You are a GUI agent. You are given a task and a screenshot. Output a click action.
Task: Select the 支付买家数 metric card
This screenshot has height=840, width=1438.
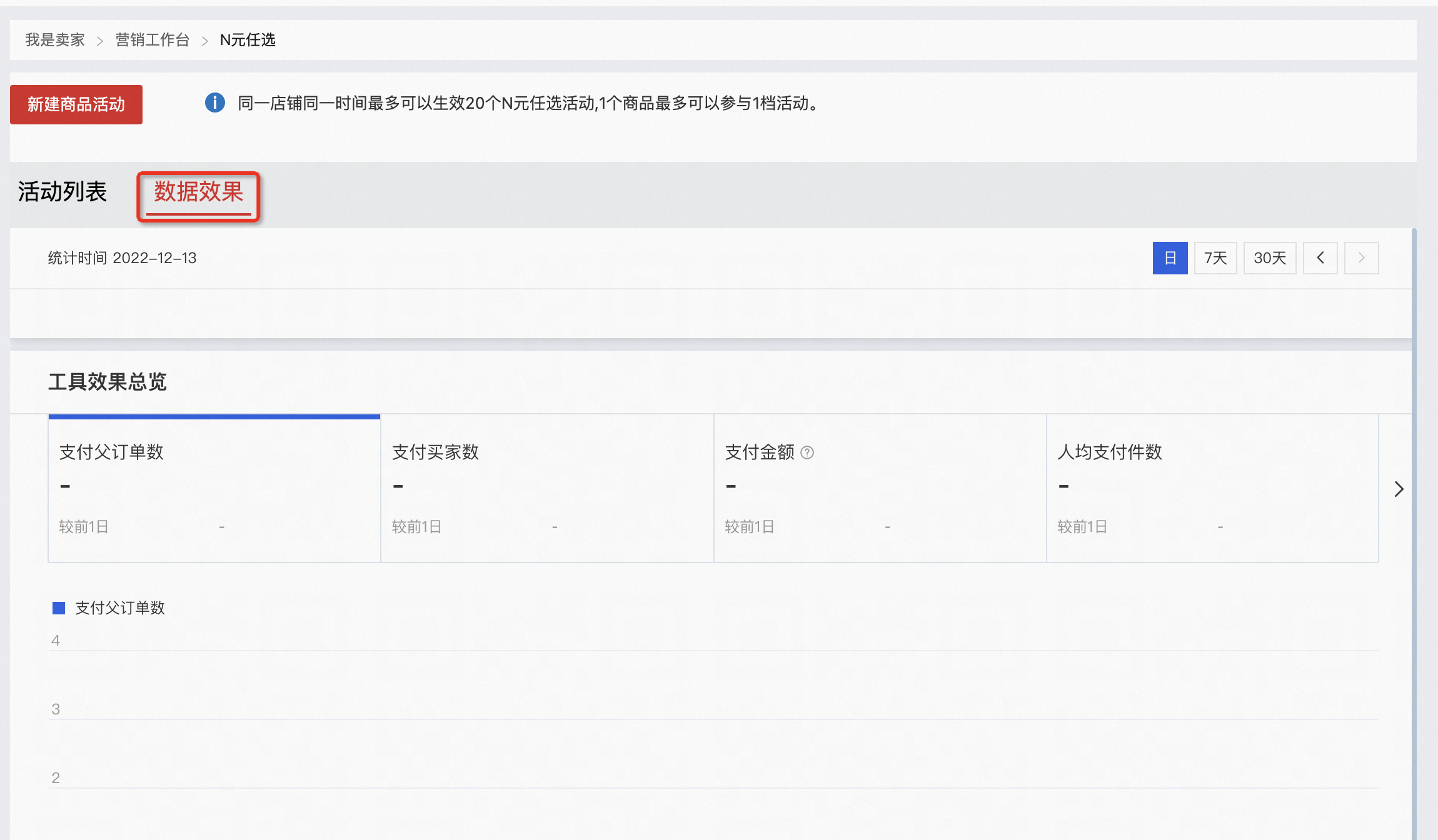coord(547,488)
